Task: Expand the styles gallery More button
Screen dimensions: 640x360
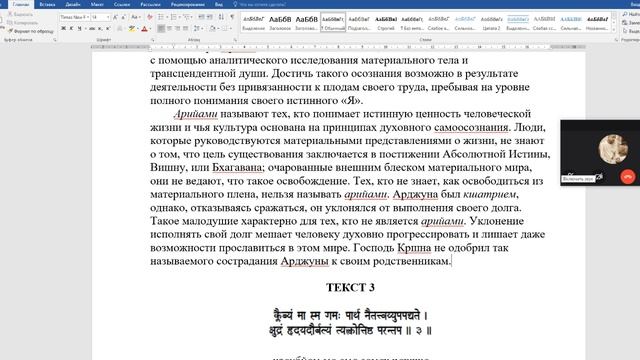Action: coord(614,29)
